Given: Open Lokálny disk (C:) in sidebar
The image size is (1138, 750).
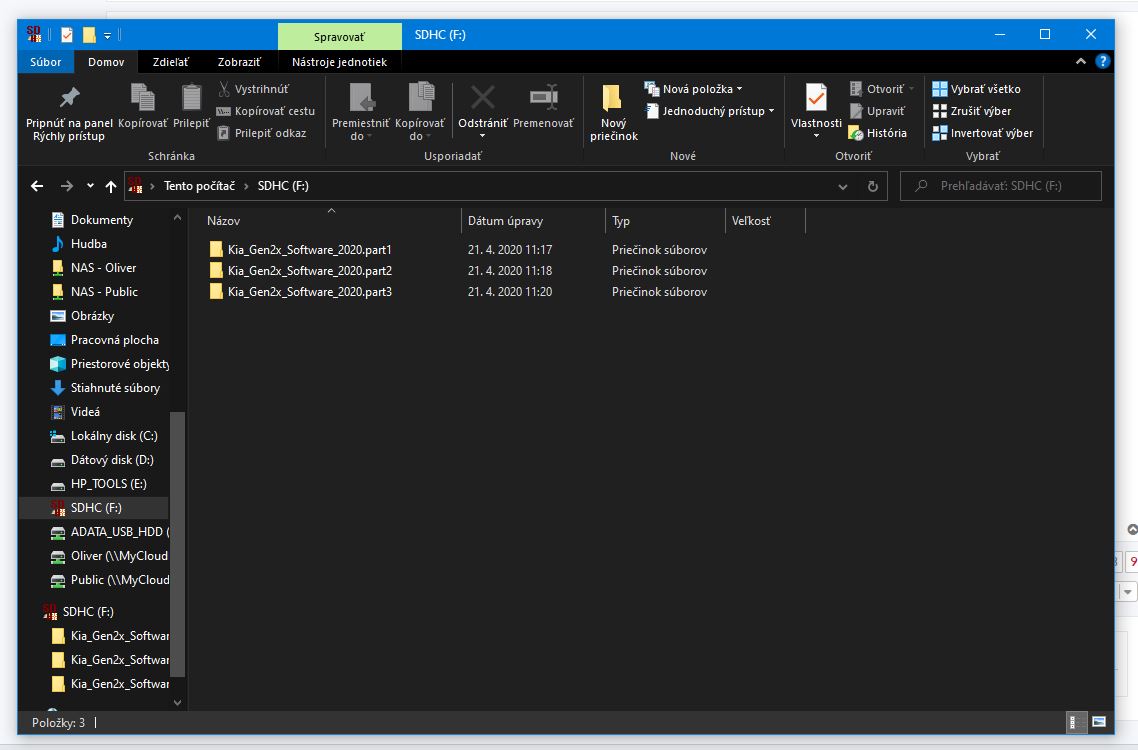Looking at the screenshot, I should tap(104, 436).
